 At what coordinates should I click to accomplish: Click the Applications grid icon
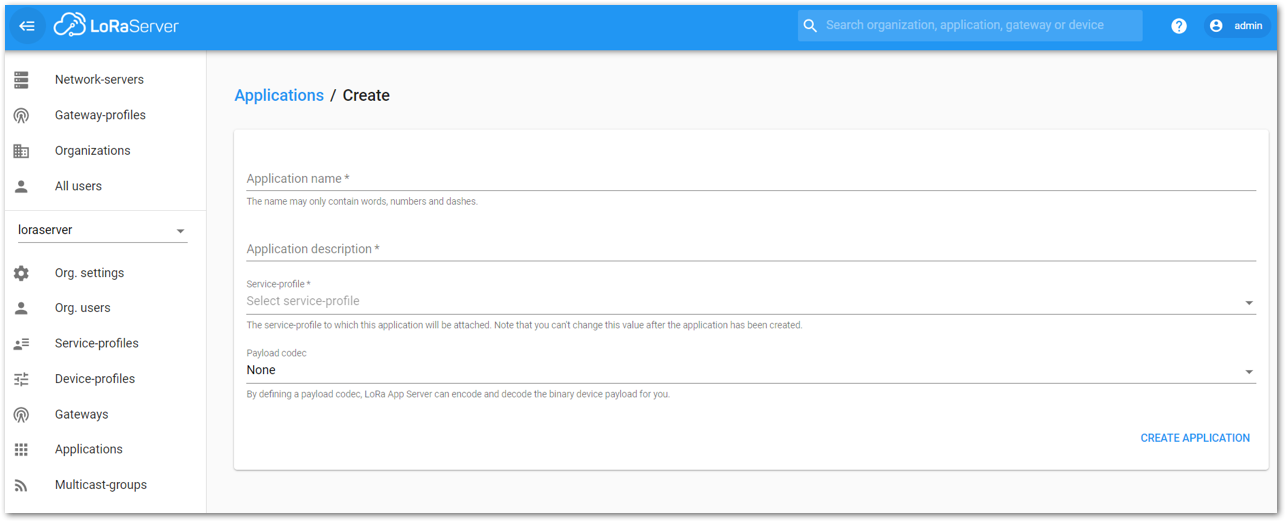coord(21,450)
